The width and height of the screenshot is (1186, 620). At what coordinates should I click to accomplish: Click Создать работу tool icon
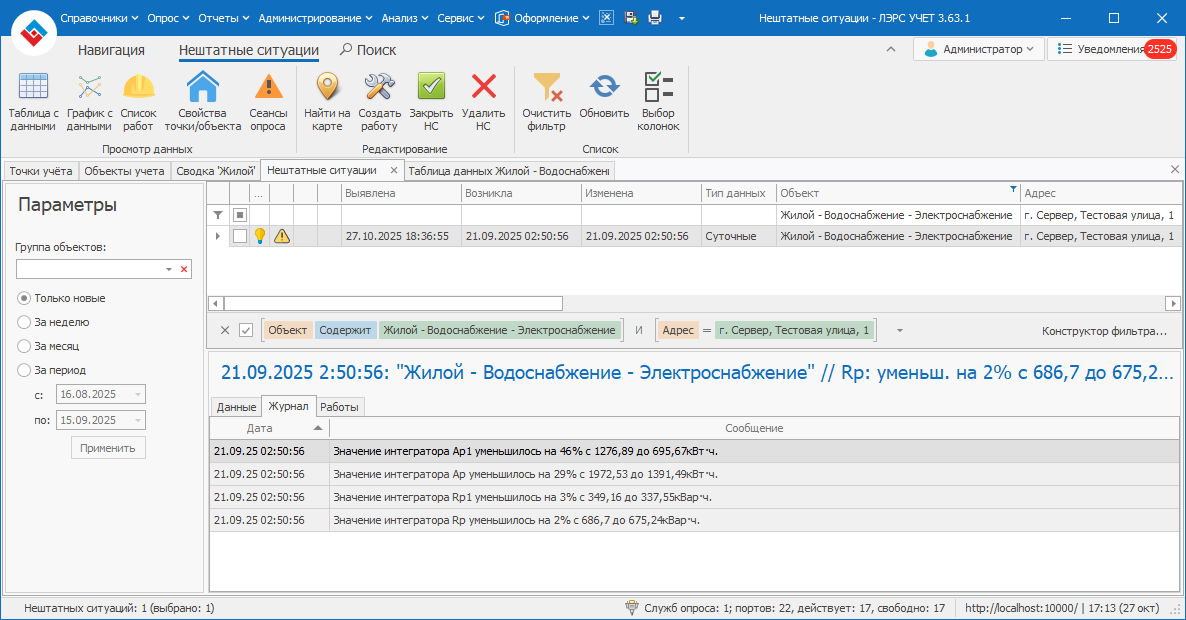point(379,102)
